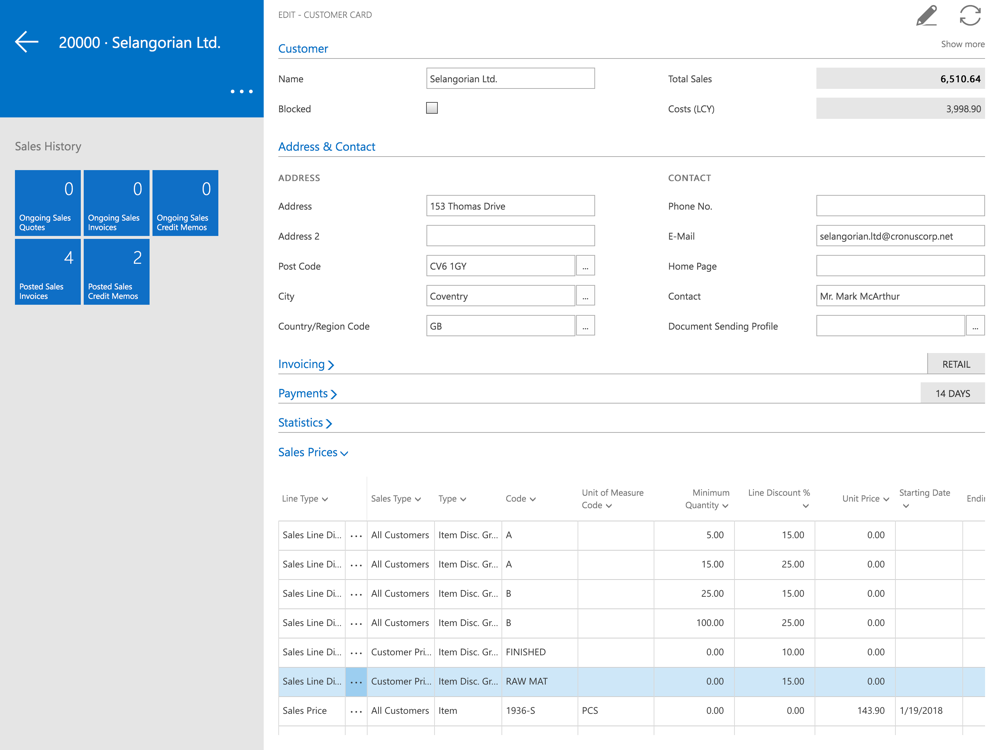Click the Address field with 153 Thomas Drive
Screen dimensions: 1000x750
510,206
